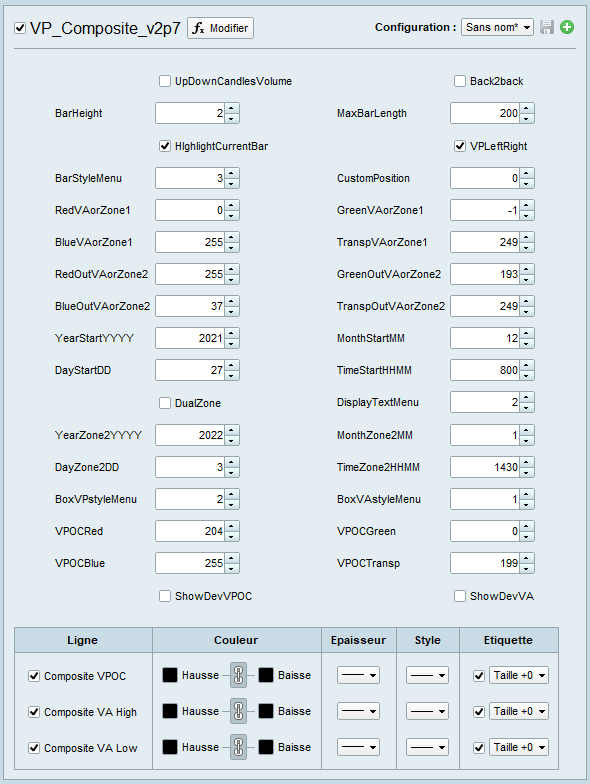590x784 pixels.
Task: Click the TimeZone2HHMM value field
Action: 486,467
